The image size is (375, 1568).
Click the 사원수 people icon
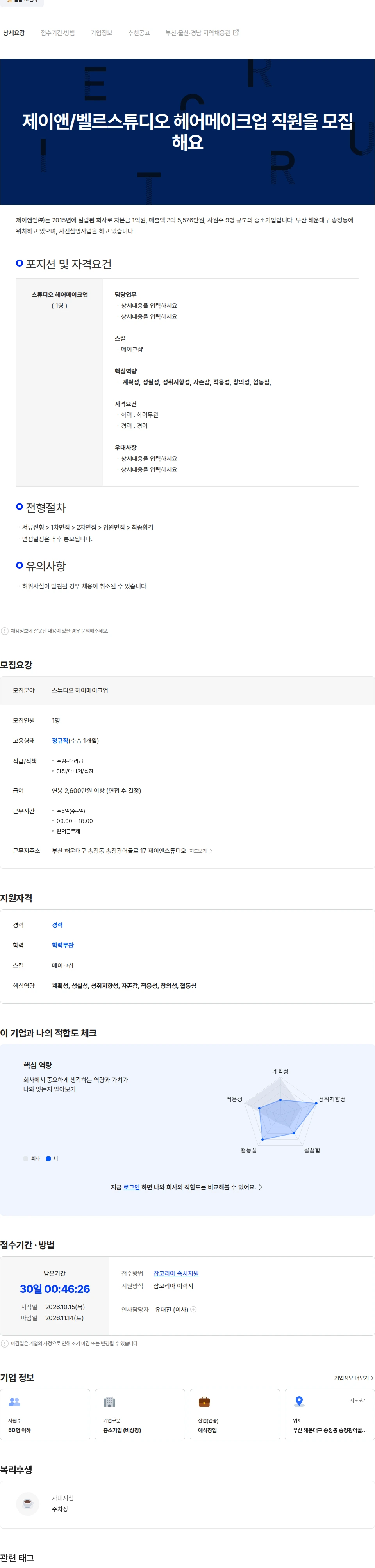click(x=14, y=1401)
